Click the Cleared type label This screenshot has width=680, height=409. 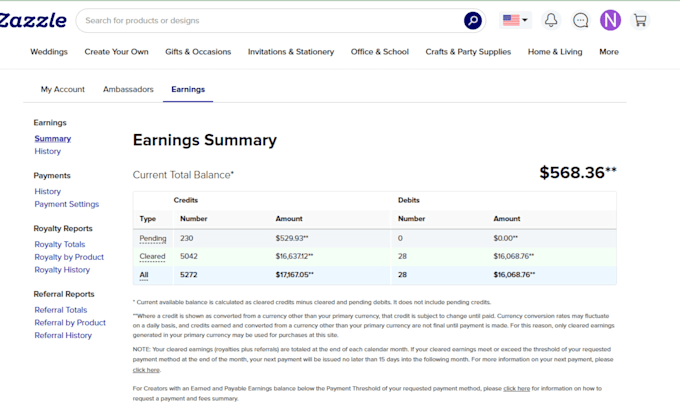click(152, 256)
